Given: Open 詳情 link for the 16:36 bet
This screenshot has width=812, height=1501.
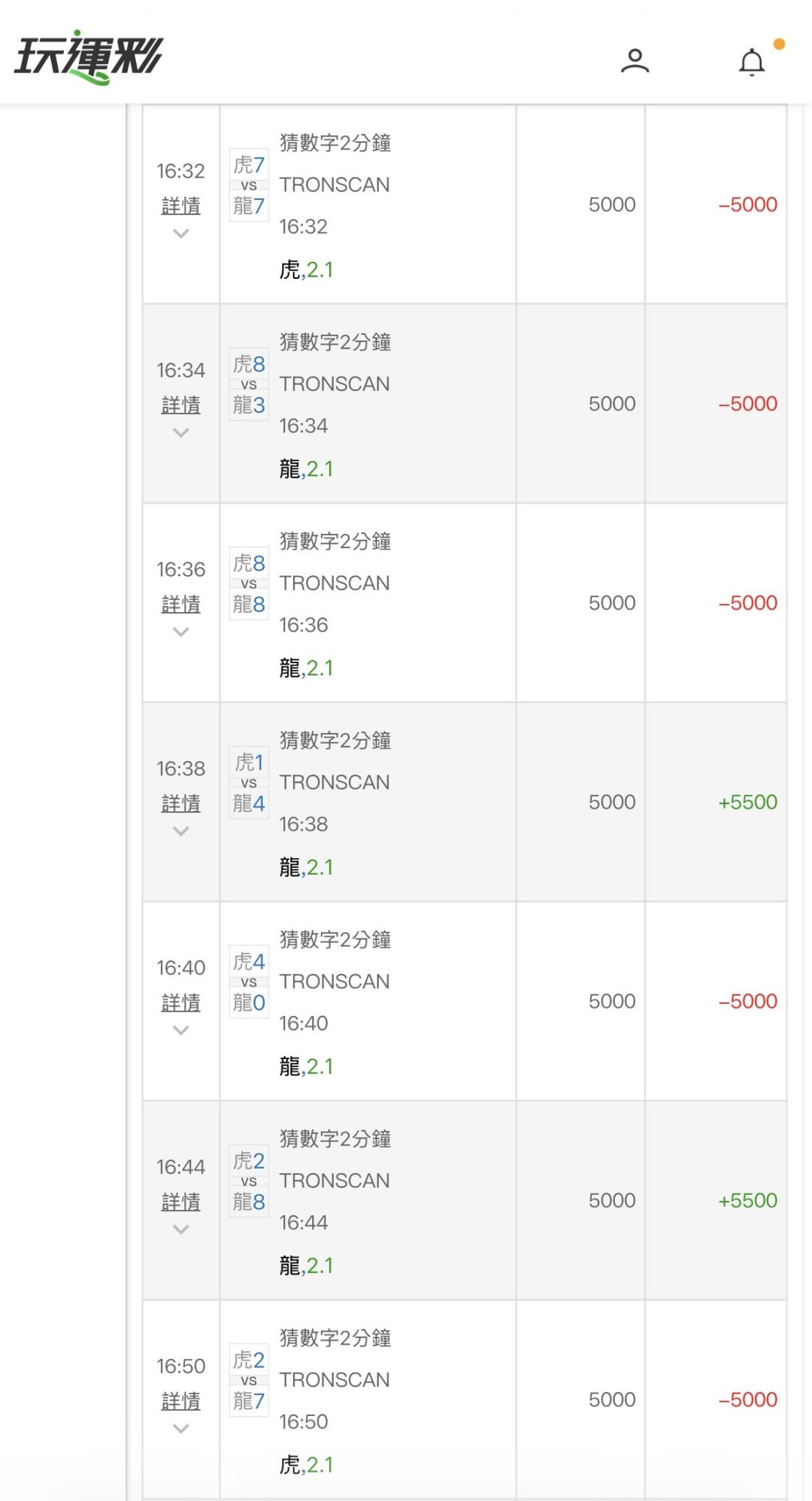Looking at the screenshot, I should coord(180,605).
